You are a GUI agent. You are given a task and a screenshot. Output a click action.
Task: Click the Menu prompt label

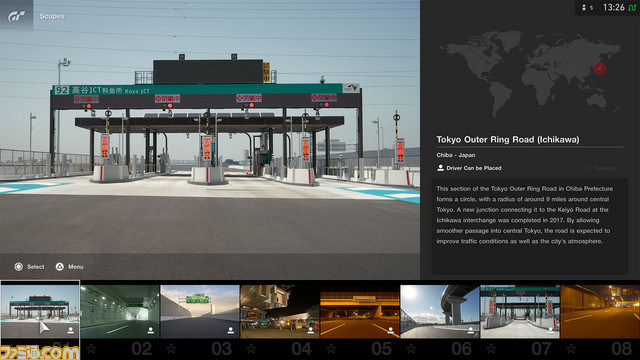[76, 267]
